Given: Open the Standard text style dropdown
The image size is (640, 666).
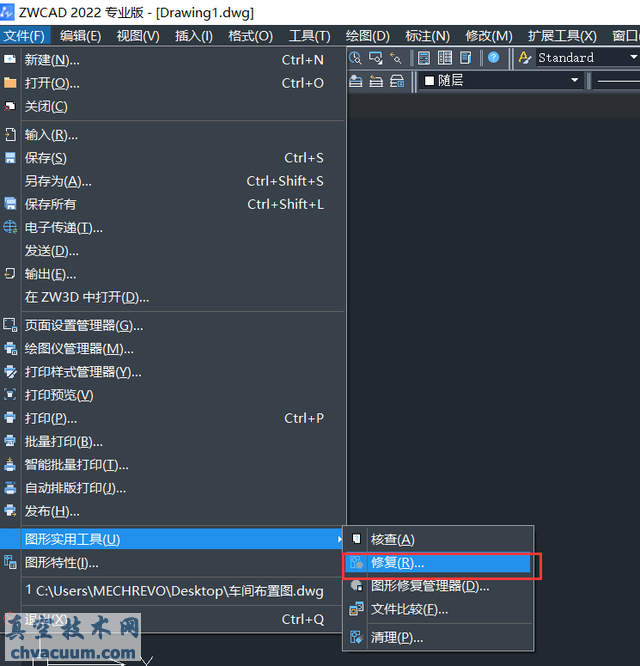Looking at the screenshot, I should click(x=634, y=57).
